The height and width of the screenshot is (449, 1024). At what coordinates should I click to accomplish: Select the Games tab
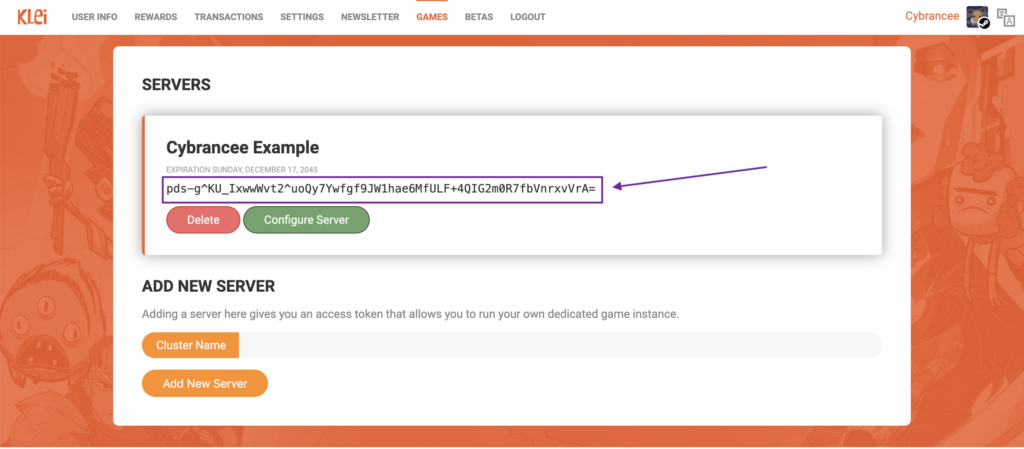coord(432,17)
